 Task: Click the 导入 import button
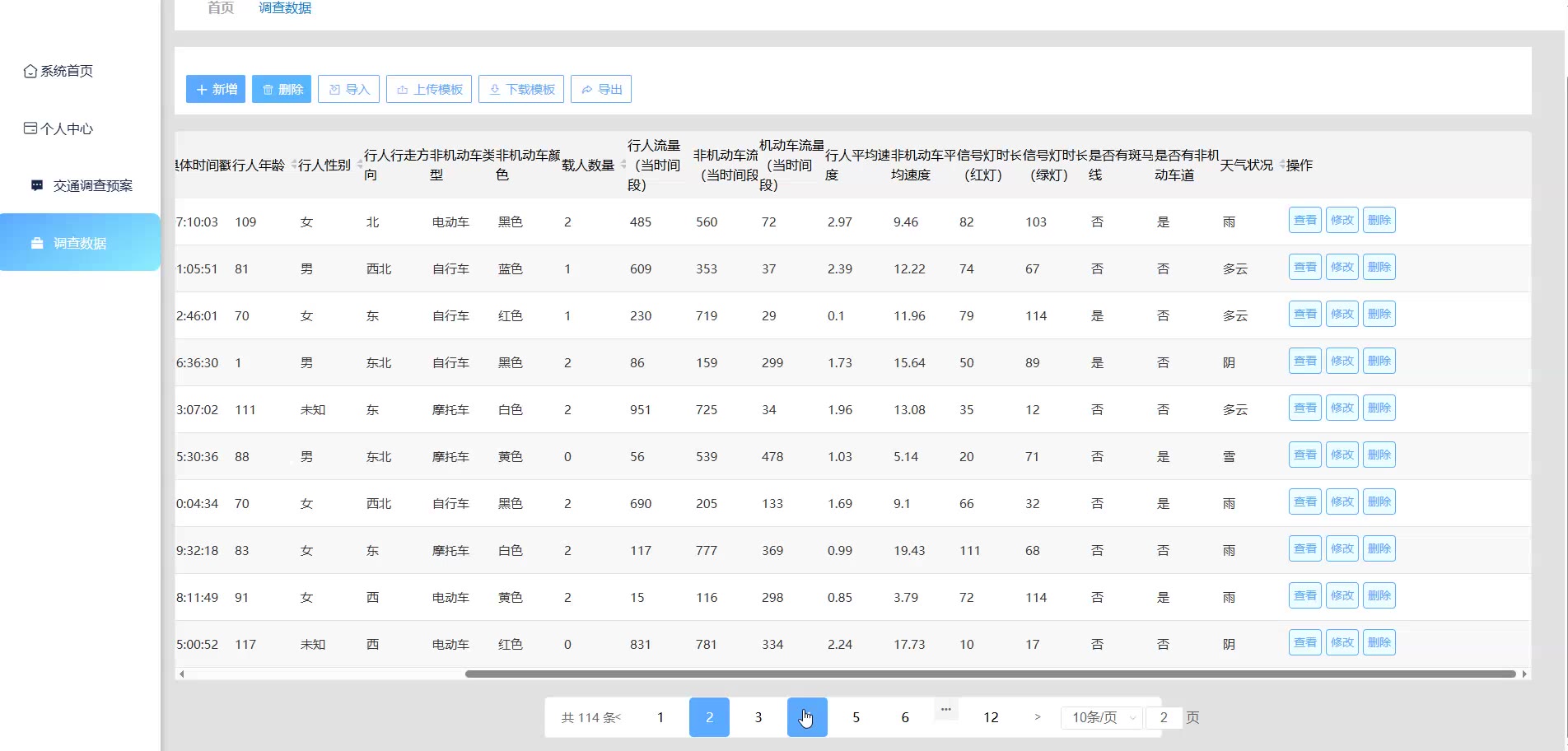coord(348,89)
